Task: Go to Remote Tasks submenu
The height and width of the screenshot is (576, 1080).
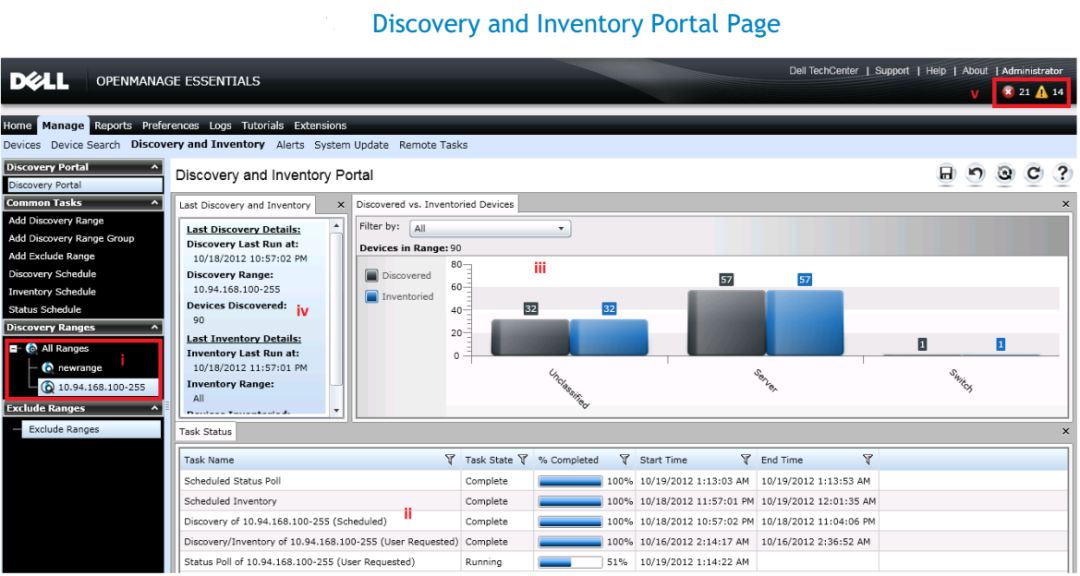Action: (433, 145)
